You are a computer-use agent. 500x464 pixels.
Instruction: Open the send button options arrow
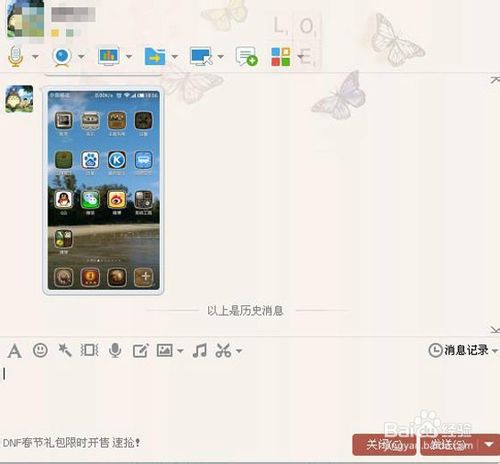click(x=489, y=445)
